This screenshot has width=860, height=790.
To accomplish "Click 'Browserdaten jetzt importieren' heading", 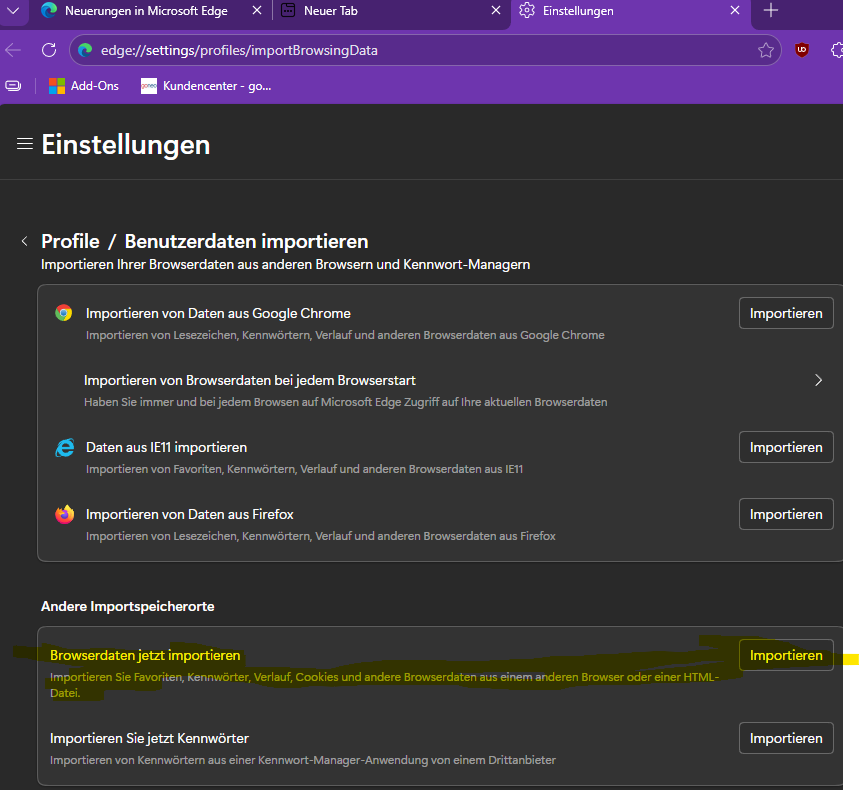I will (x=145, y=656).
